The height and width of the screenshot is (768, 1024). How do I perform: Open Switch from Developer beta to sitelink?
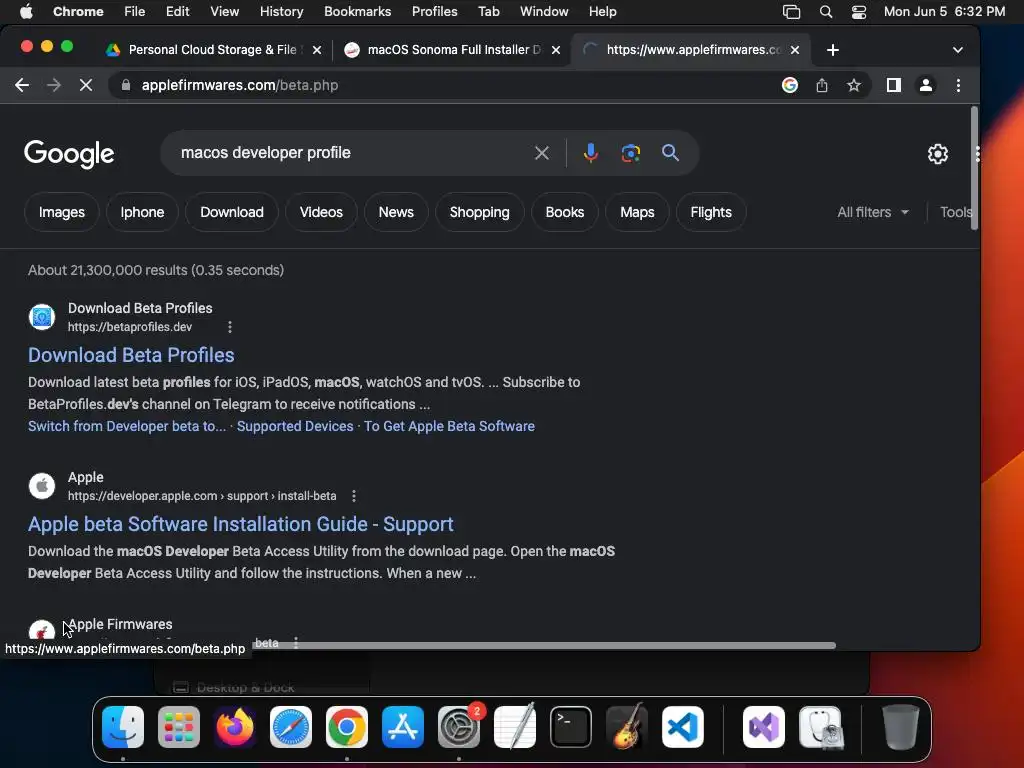tap(127, 426)
